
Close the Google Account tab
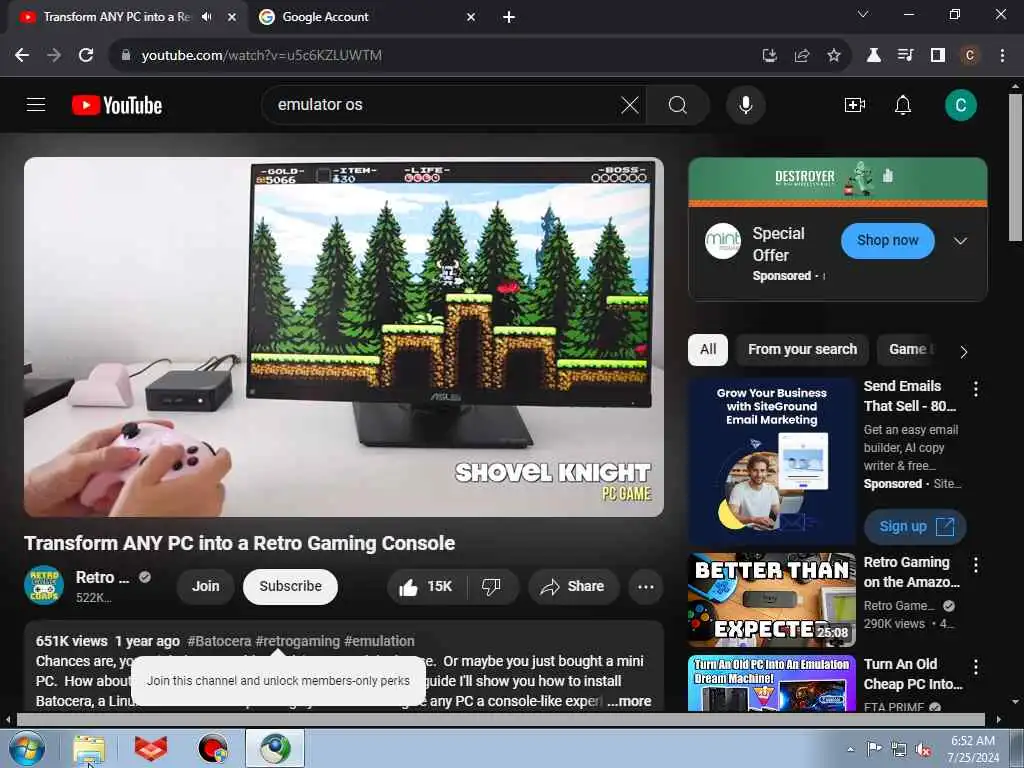pos(471,17)
